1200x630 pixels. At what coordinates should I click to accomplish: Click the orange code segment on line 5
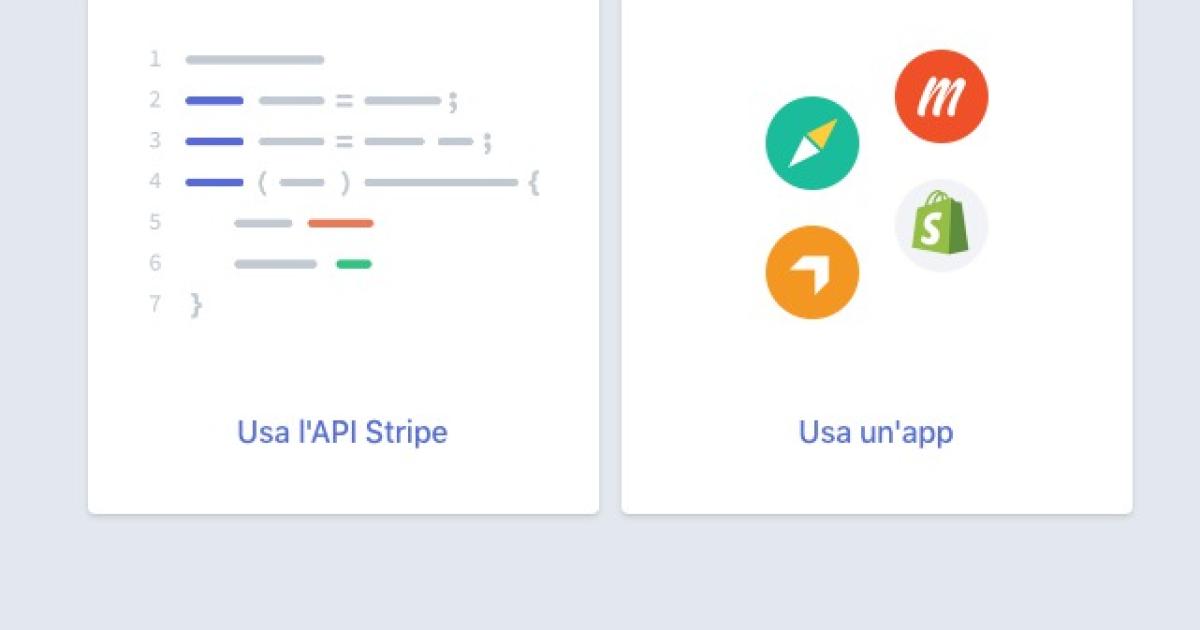[340, 223]
